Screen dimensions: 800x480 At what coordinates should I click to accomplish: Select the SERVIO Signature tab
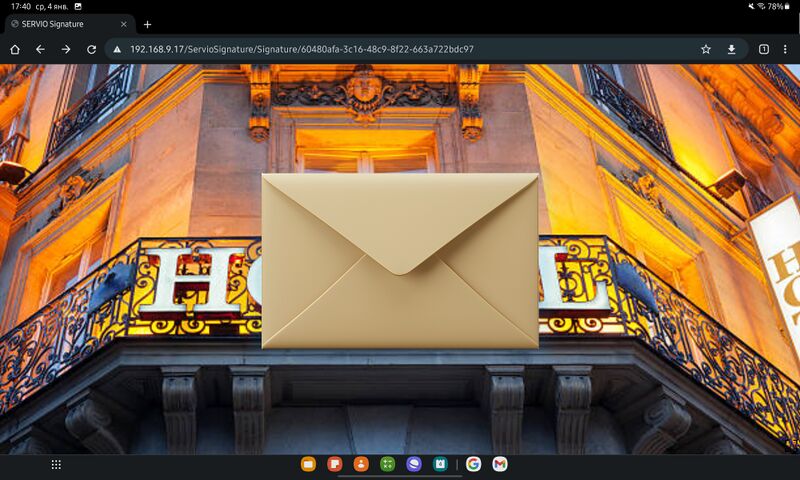(60, 24)
